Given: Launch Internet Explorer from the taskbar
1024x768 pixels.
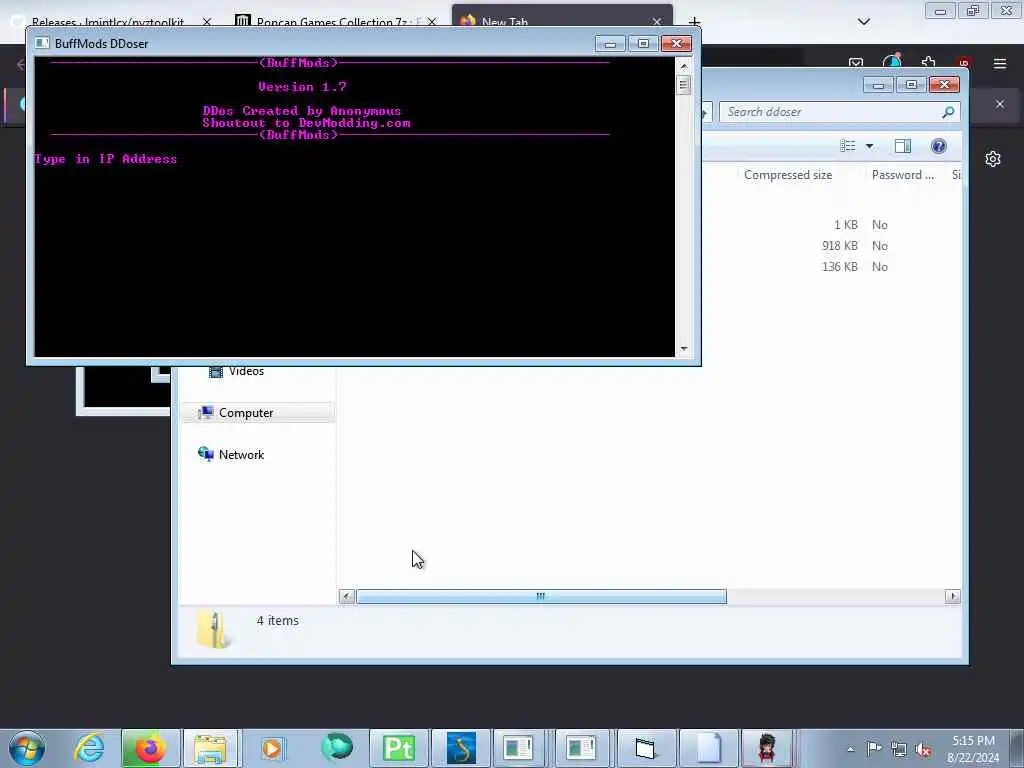Looking at the screenshot, I should [89, 748].
